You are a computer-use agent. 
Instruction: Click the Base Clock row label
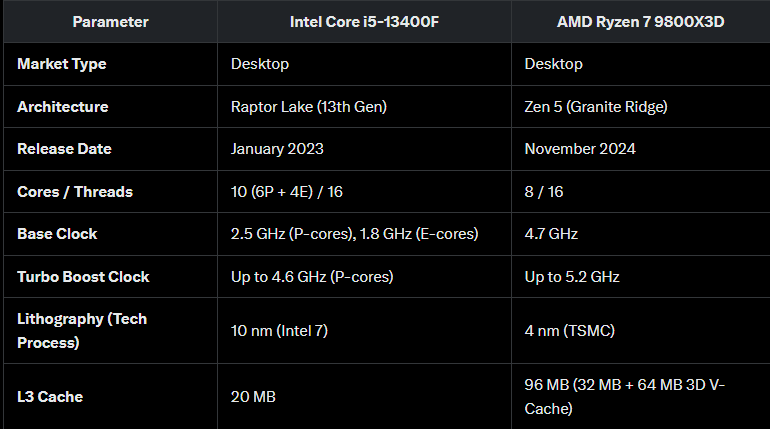57,234
